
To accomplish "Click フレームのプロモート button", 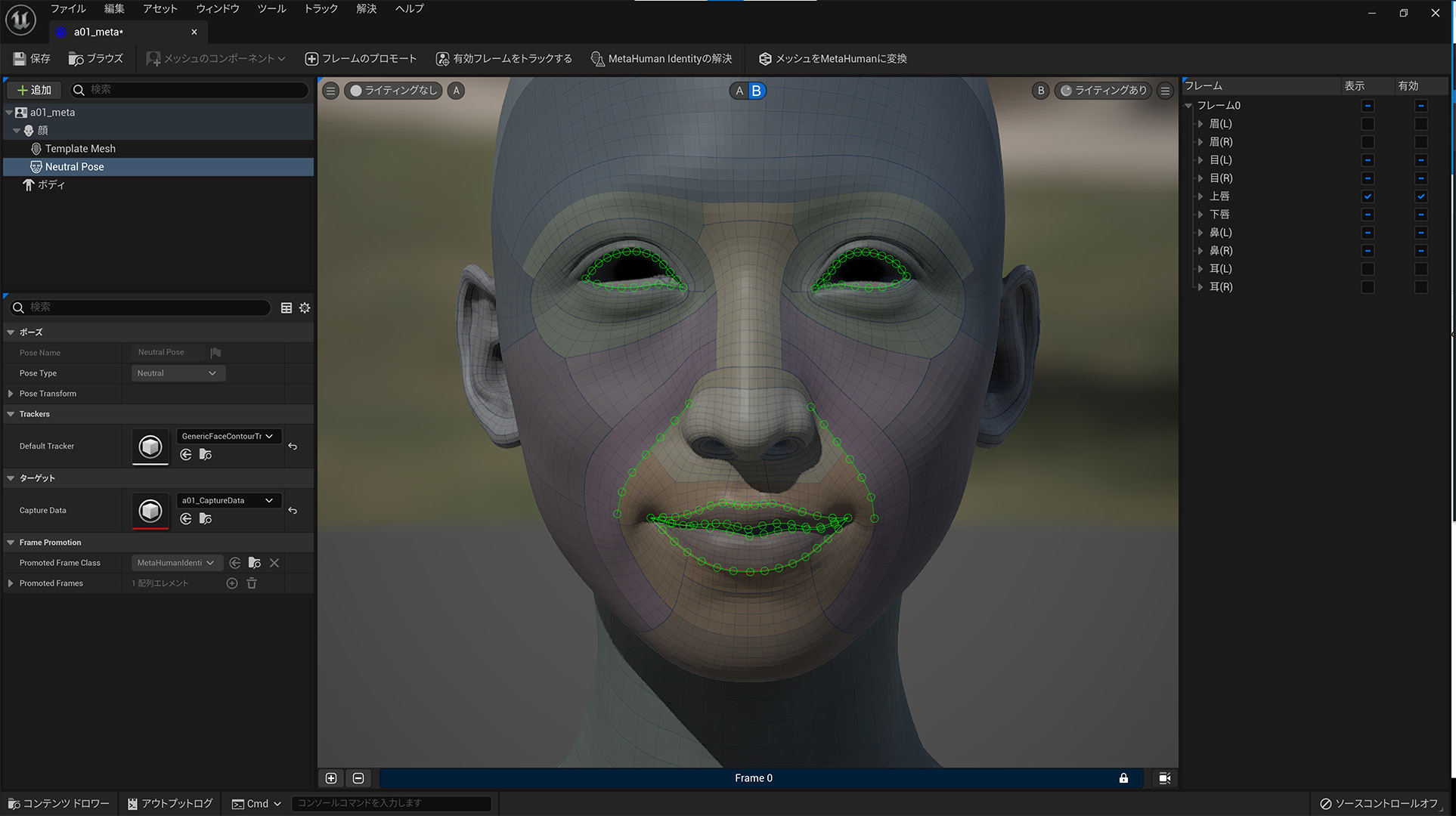I will 361,58.
